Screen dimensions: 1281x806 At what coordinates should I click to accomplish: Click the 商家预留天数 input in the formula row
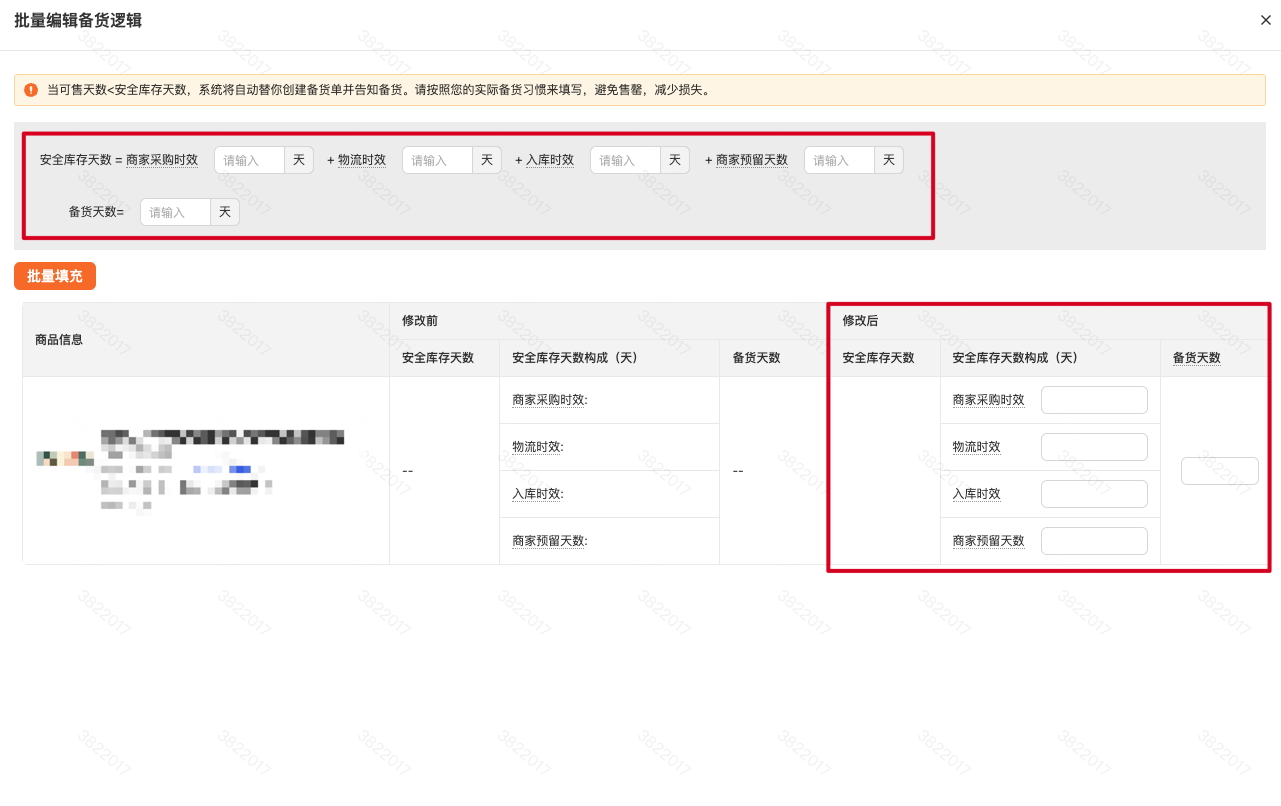click(x=838, y=159)
